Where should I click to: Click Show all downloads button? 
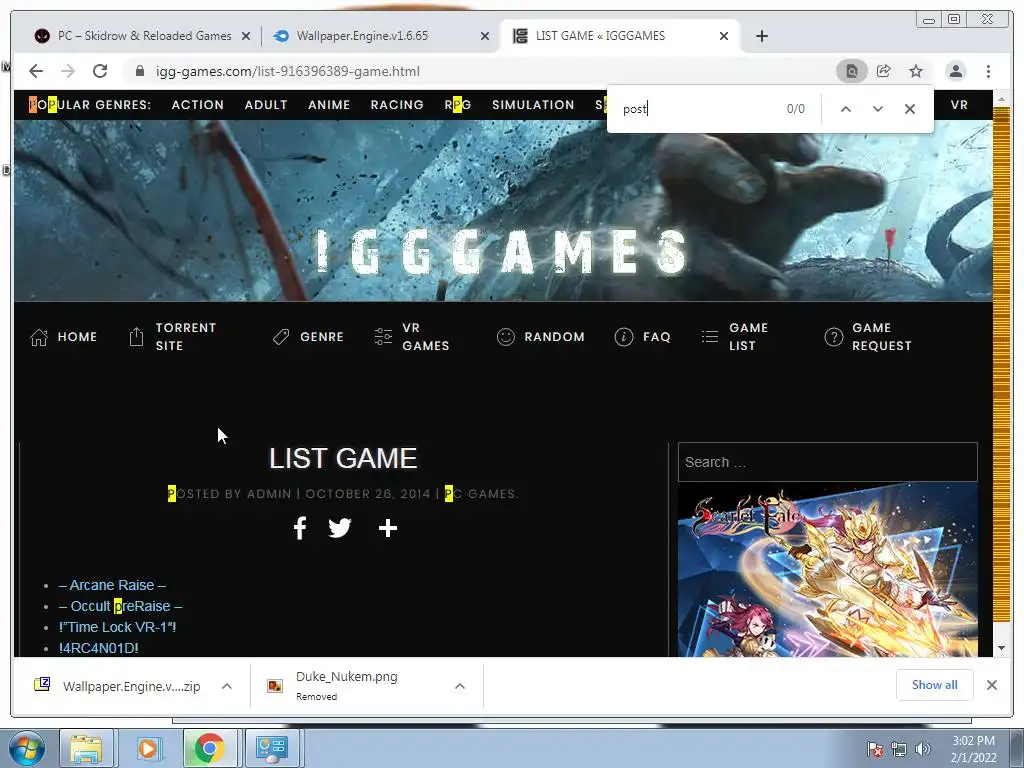click(x=935, y=684)
